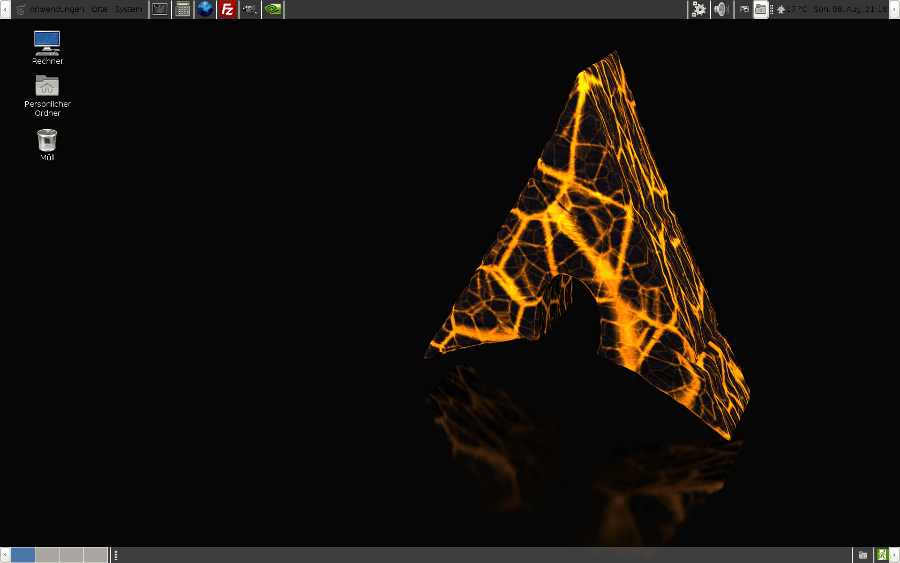The height and width of the screenshot is (563, 900).
Task: Open the NVIDIA settings launcher
Action: click(273, 9)
